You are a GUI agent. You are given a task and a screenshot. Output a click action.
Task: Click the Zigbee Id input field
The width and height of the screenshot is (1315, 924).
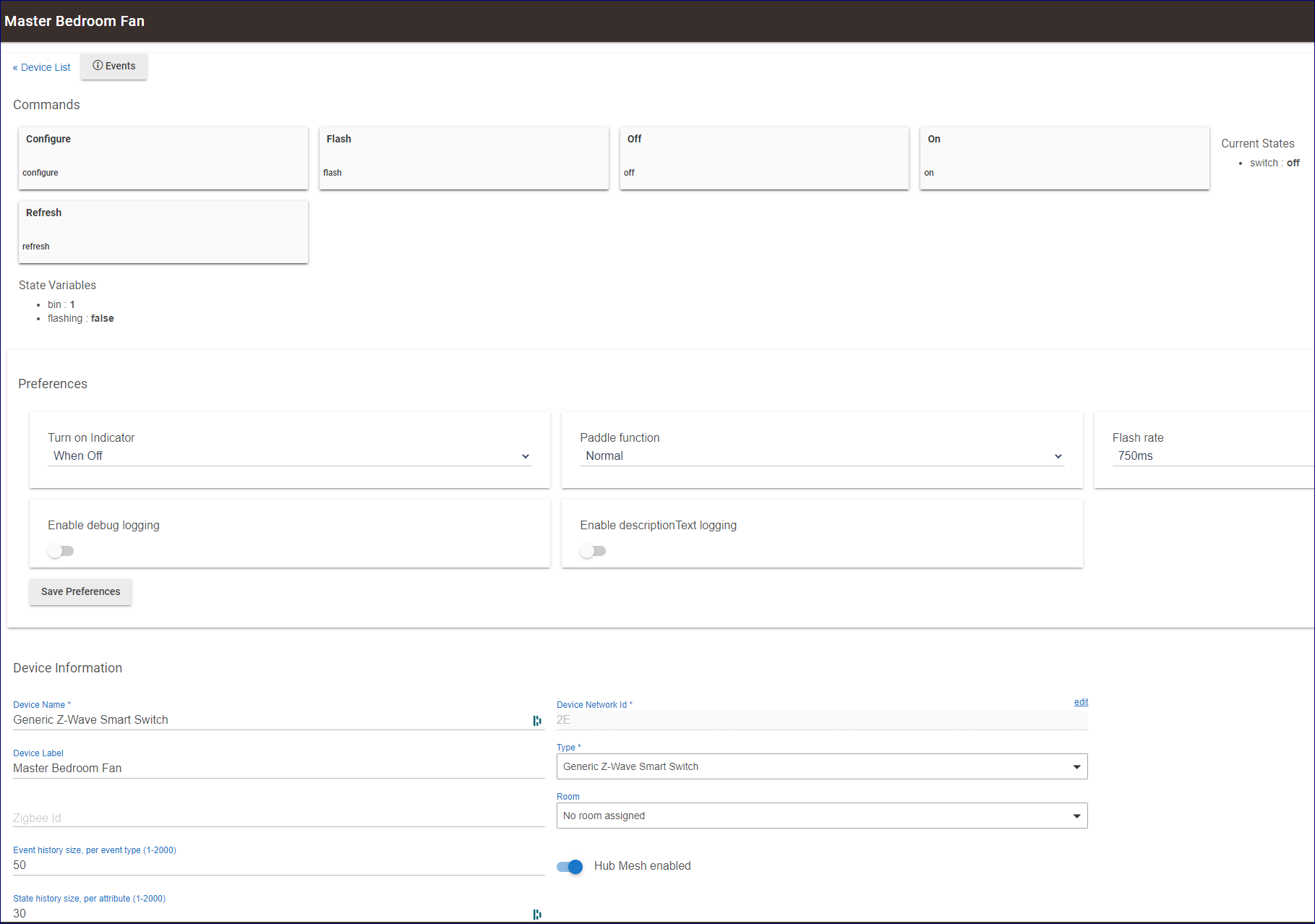tap(279, 818)
